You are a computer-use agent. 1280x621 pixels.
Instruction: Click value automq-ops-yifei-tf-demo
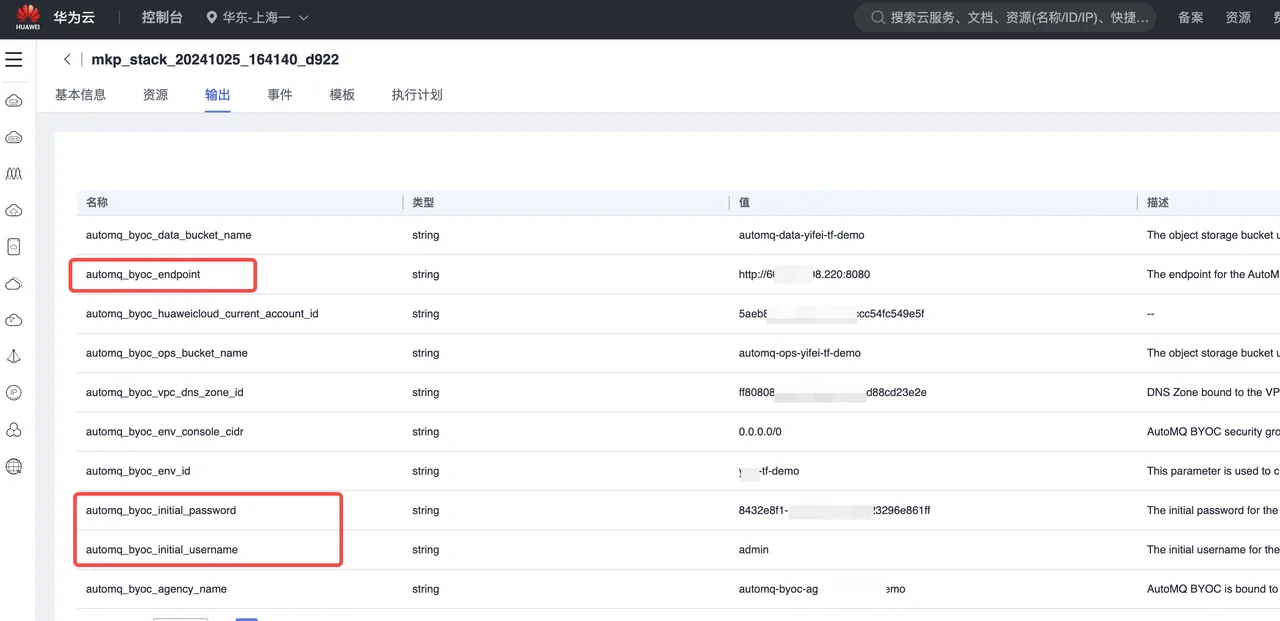[x=800, y=353]
